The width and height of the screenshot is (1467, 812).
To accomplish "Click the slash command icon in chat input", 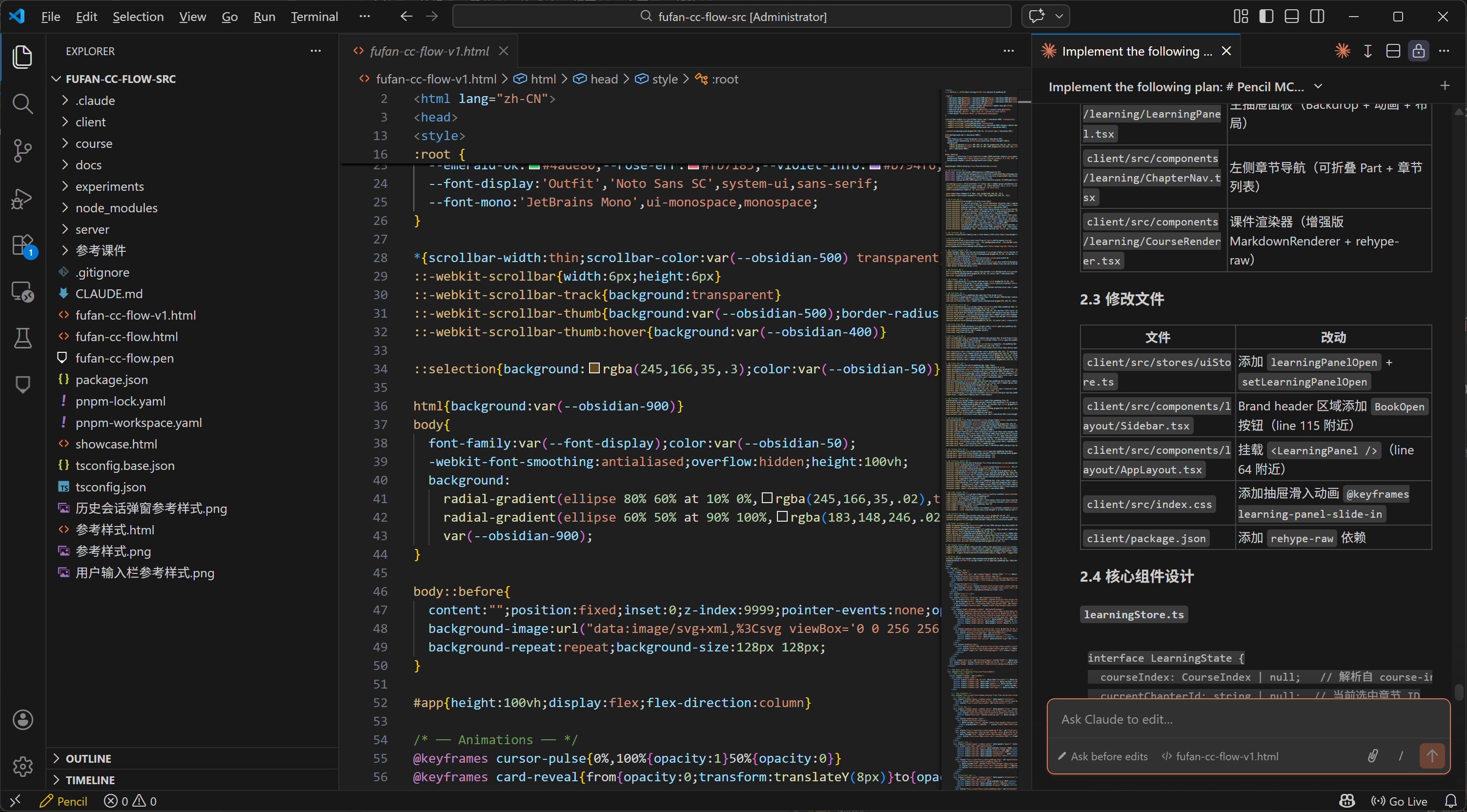I will point(1401,756).
